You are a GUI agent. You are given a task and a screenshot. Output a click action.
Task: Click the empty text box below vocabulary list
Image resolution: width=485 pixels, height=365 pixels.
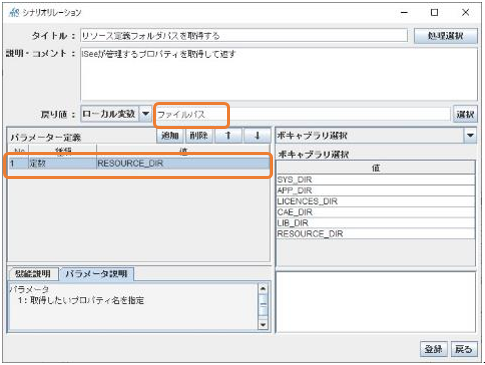coord(376,302)
